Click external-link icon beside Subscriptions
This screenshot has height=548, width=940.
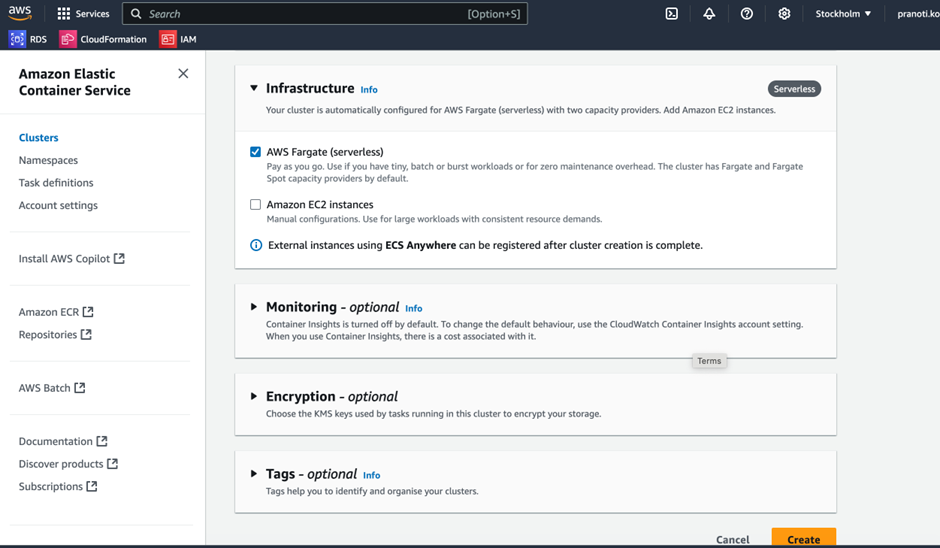(x=92, y=486)
